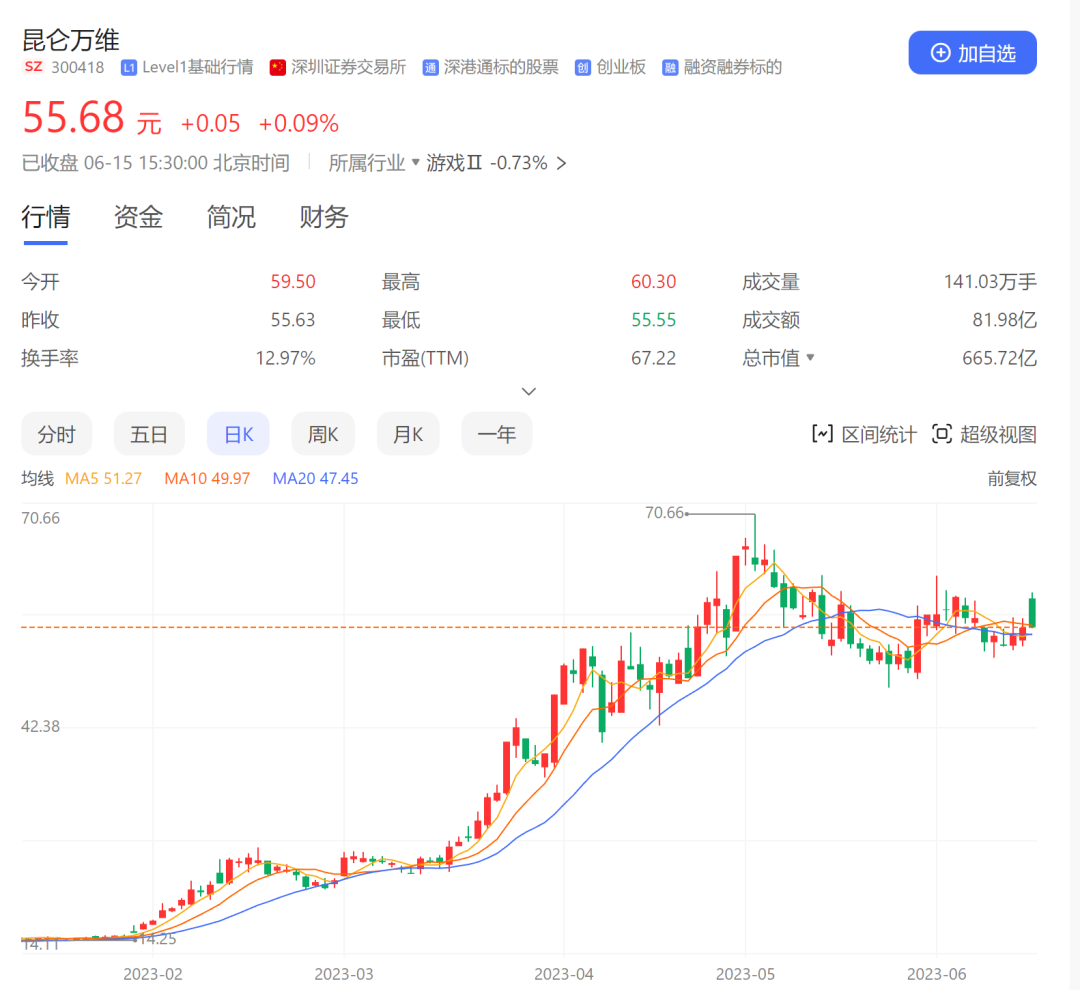This screenshot has height=990, width=1080.
Task: Open the 游戏II industry link arrow
Action: (562, 163)
